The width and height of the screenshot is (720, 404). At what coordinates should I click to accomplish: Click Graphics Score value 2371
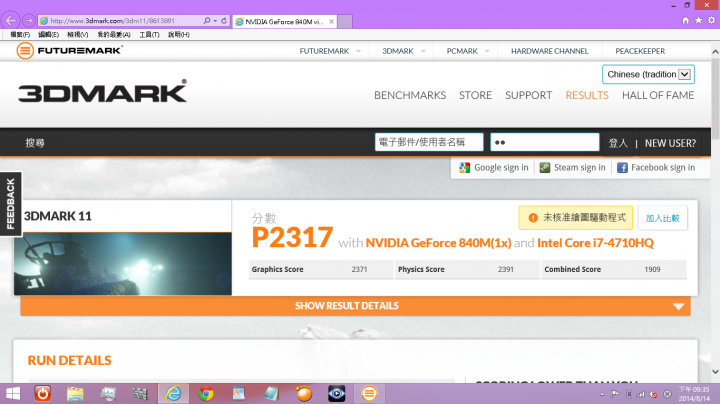pyautogui.click(x=359, y=269)
